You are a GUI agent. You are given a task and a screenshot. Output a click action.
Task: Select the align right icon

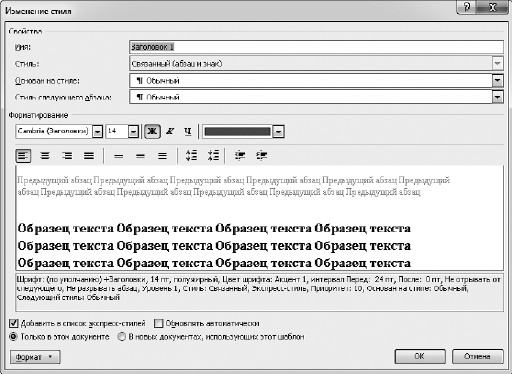point(67,156)
